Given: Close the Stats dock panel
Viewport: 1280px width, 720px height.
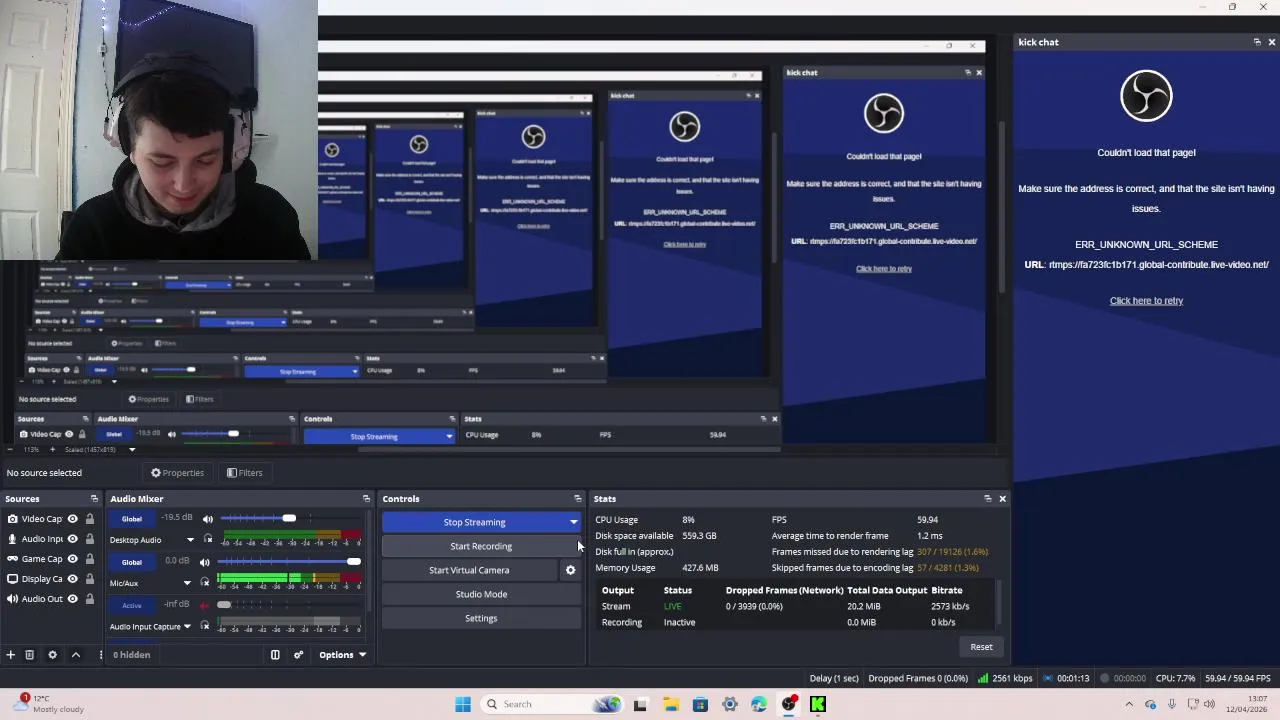Looking at the screenshot, I should [1002, 499].
